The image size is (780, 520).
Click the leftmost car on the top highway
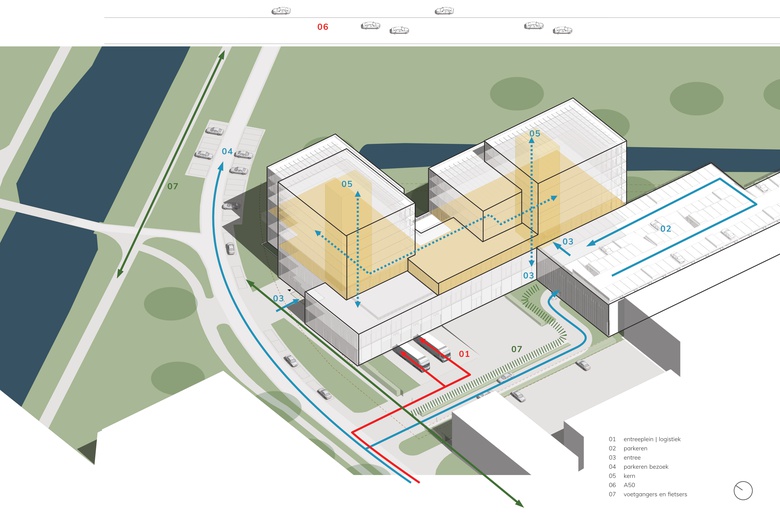pos(281,11)
